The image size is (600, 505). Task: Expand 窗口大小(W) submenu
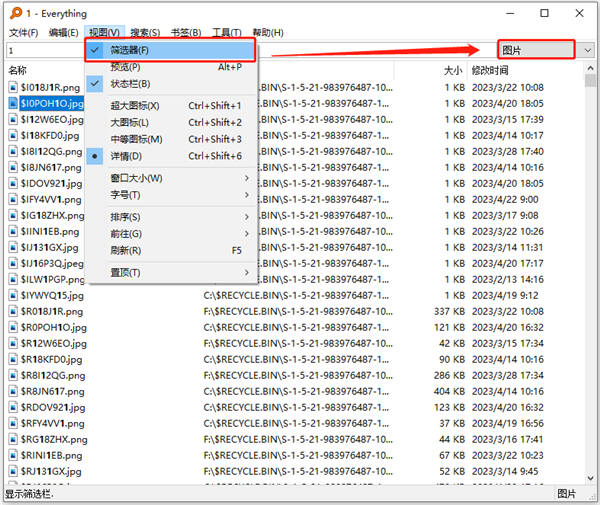[x=170, y=178]
